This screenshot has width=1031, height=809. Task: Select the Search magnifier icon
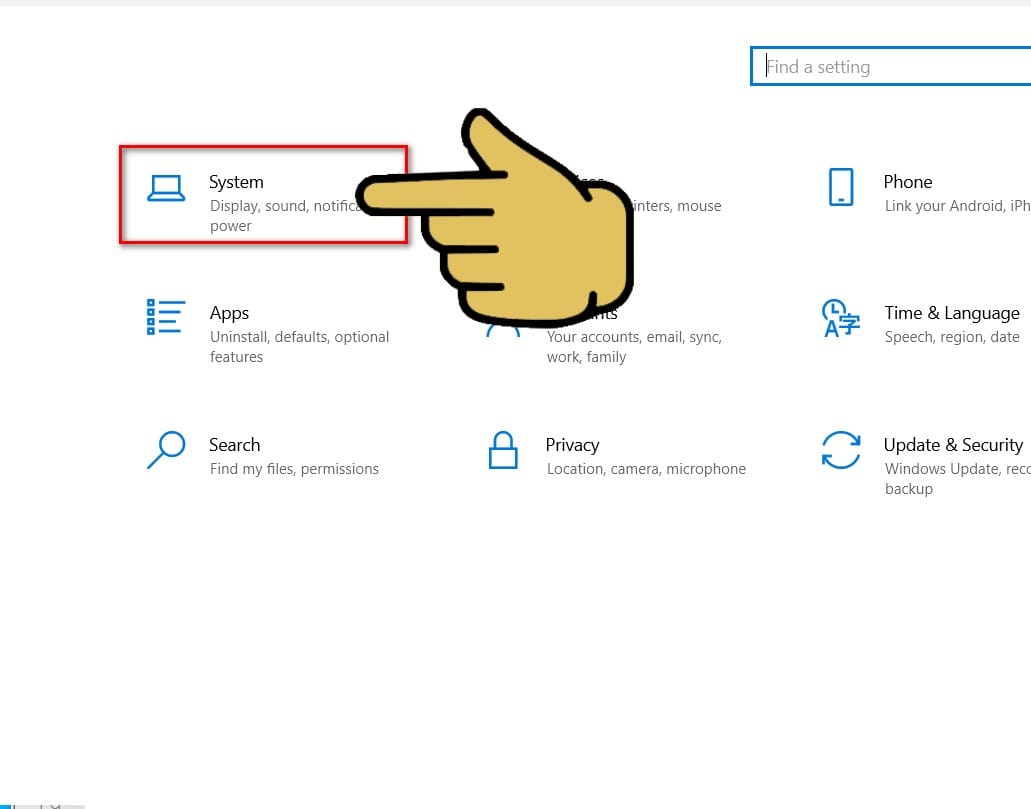(x=166, y=450)
